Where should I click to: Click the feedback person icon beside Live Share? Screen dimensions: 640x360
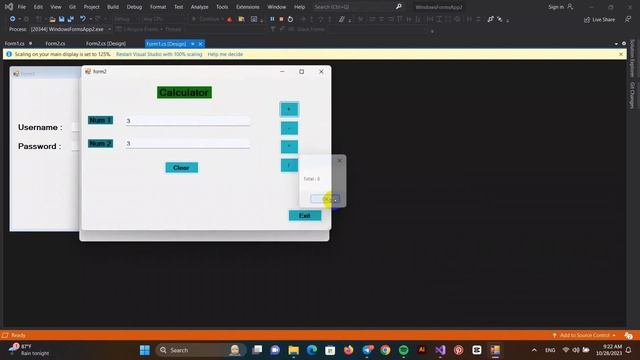coord(628,19)
